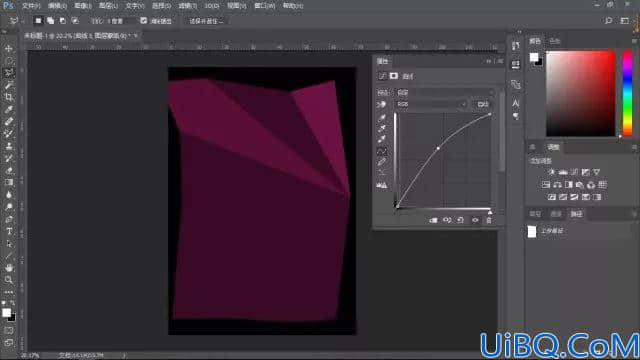
Task: Open the Image menu
Action: tap(83, 6)
